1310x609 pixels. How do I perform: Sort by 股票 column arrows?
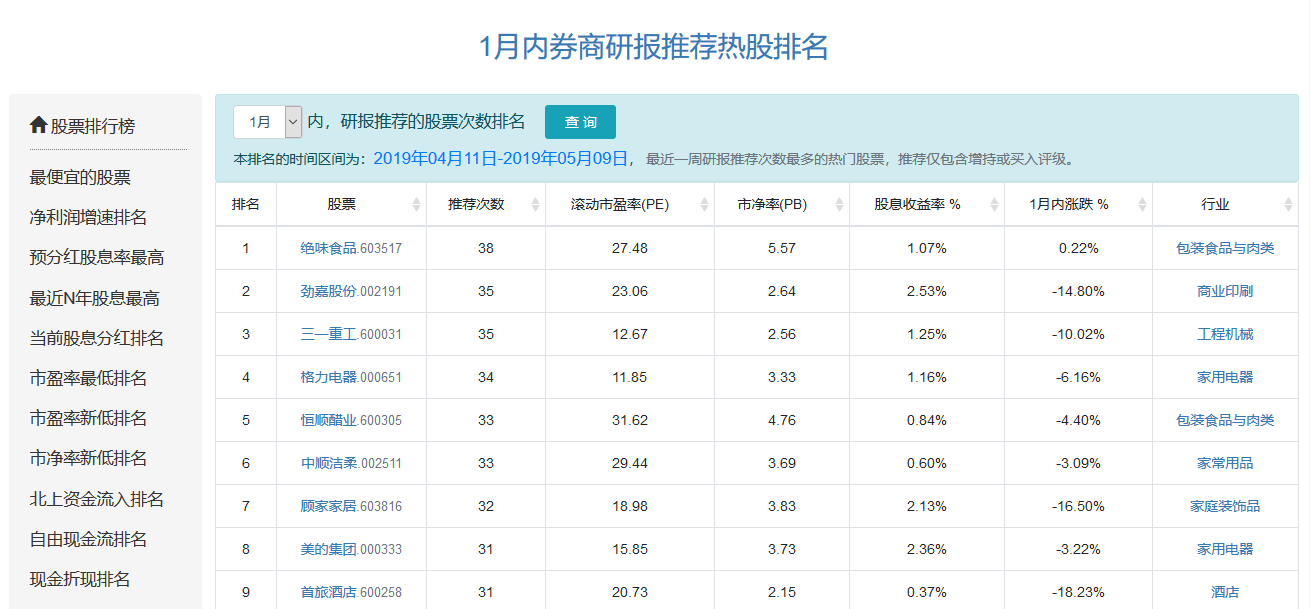point(416,204)
